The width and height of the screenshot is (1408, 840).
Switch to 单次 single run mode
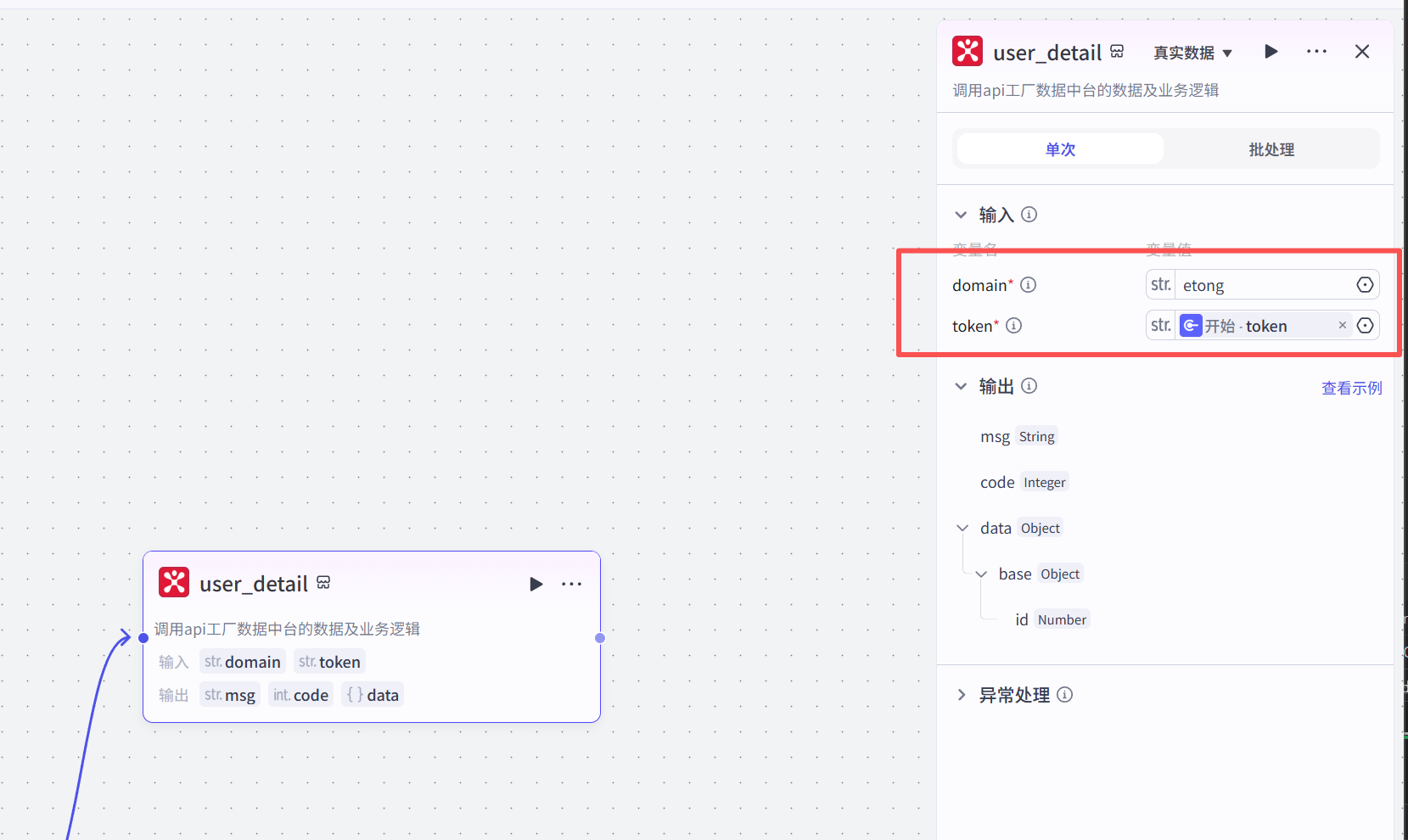(x=1060, y=149)
